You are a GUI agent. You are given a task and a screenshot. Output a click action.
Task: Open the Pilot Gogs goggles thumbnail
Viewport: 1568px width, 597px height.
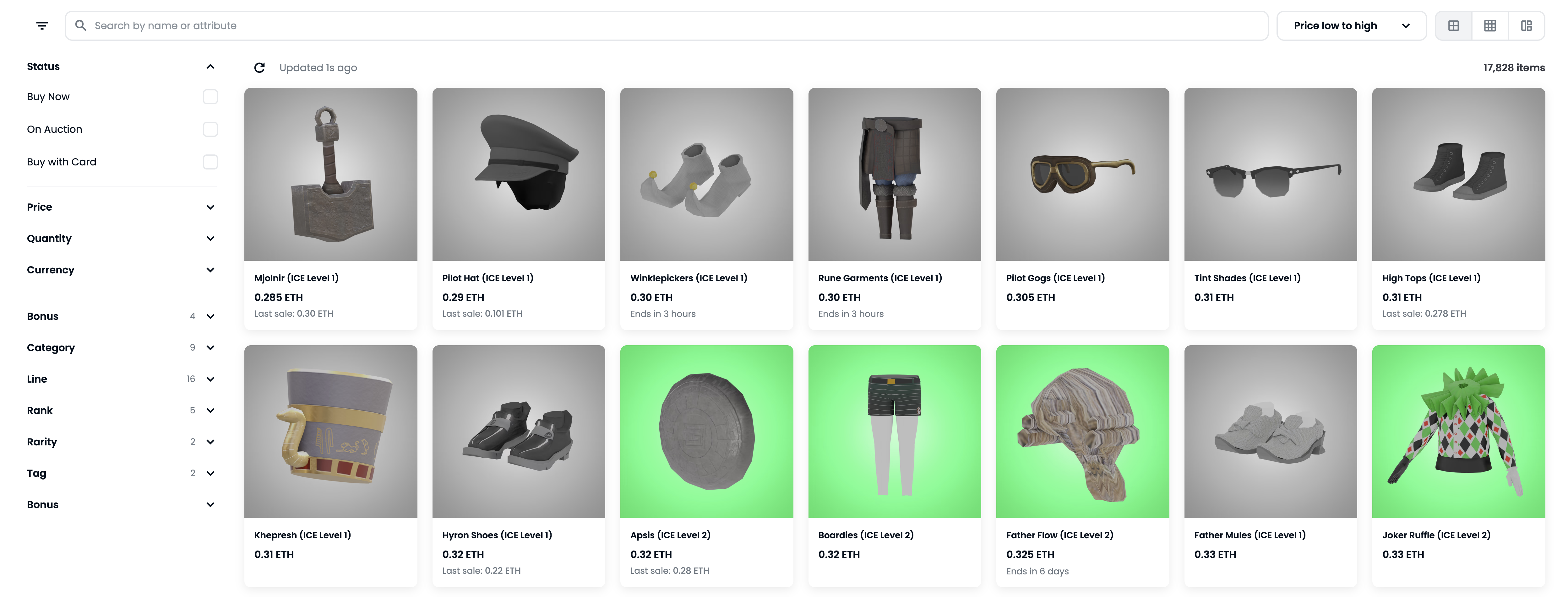(1082, 174)
